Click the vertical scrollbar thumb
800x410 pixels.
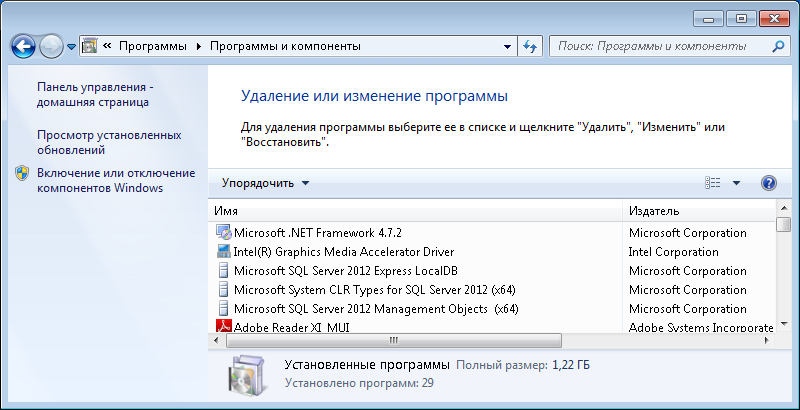[x=783, y=225]
